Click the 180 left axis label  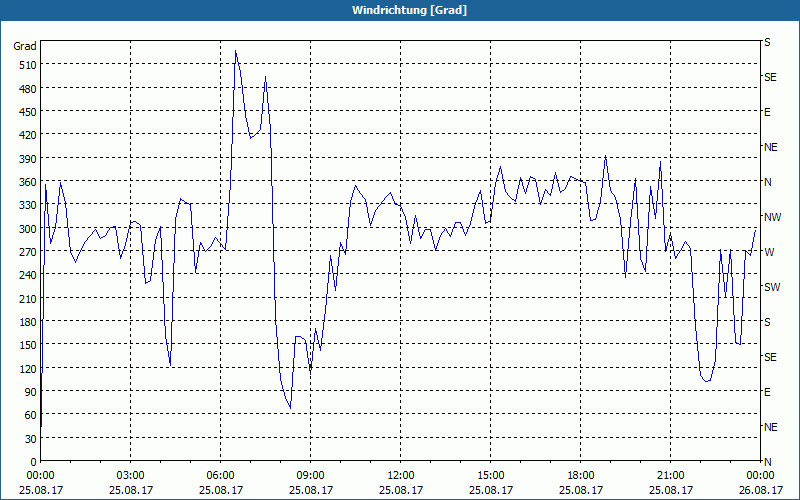pos(28,322)
